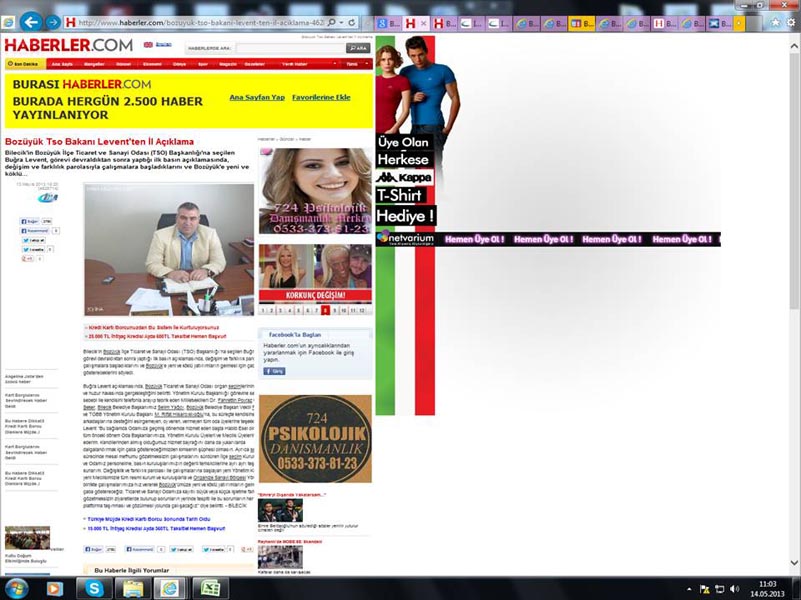Open the Kredi Kartı Borcunuzdan red link
The width and height of the screenshot is (801, 600).
pos(153,328)
